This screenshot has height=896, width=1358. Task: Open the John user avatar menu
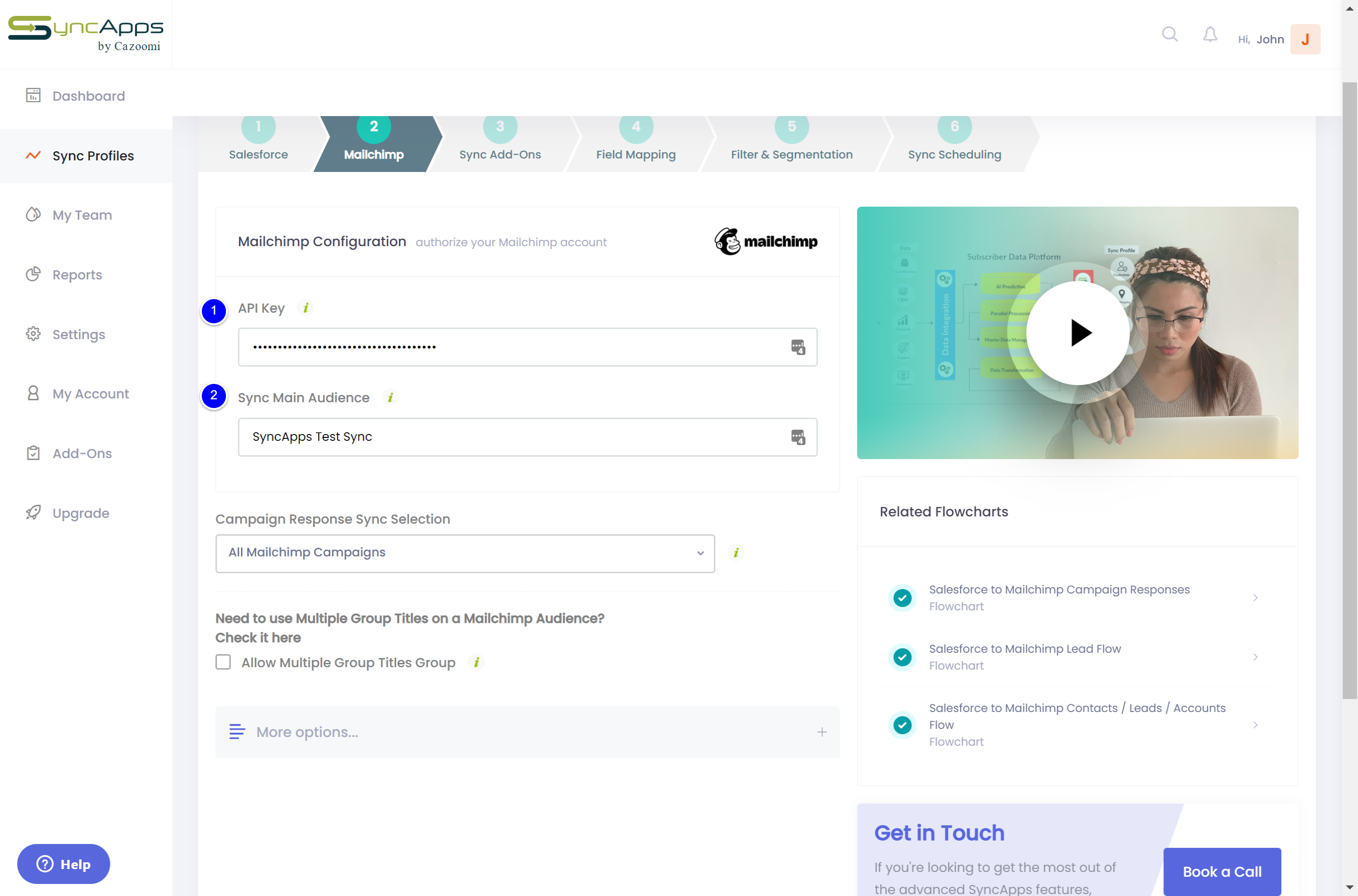coord(1305,40)
